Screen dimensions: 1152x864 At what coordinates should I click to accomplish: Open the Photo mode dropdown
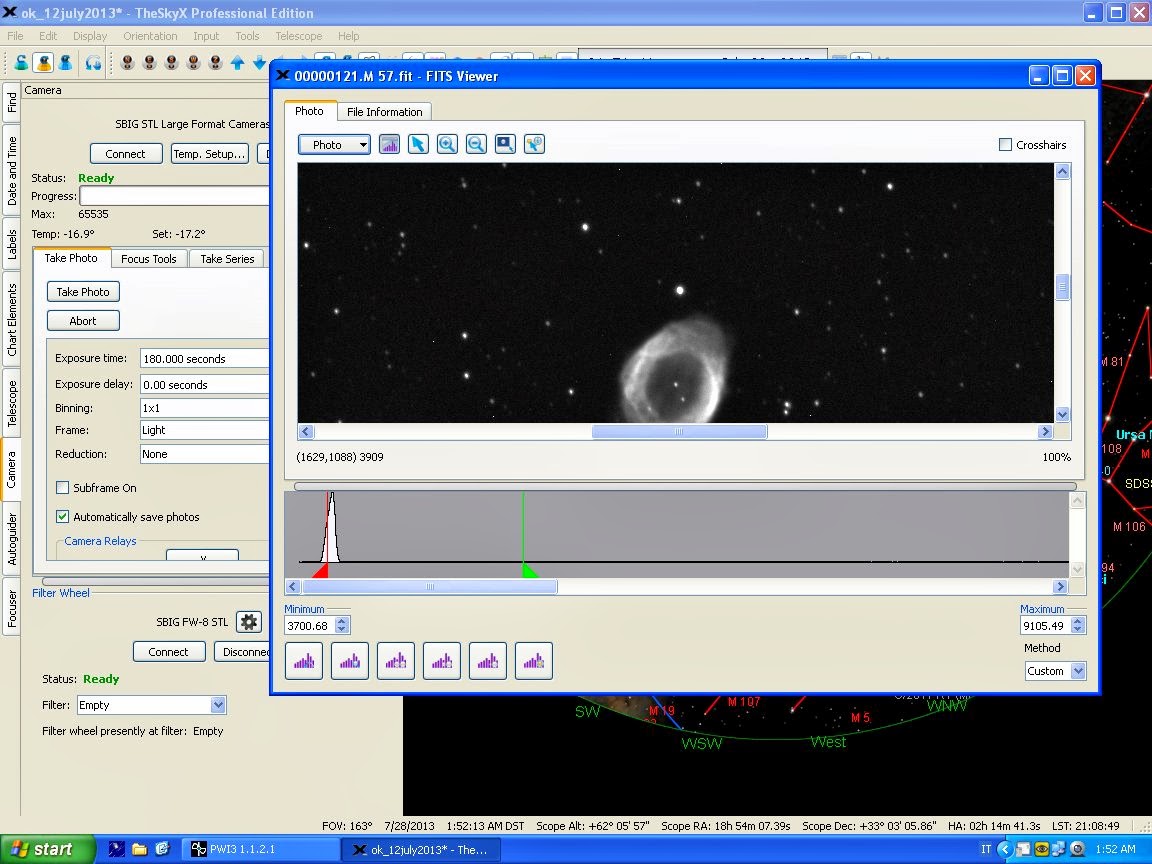pyautogui.click(x=334, y=145)
